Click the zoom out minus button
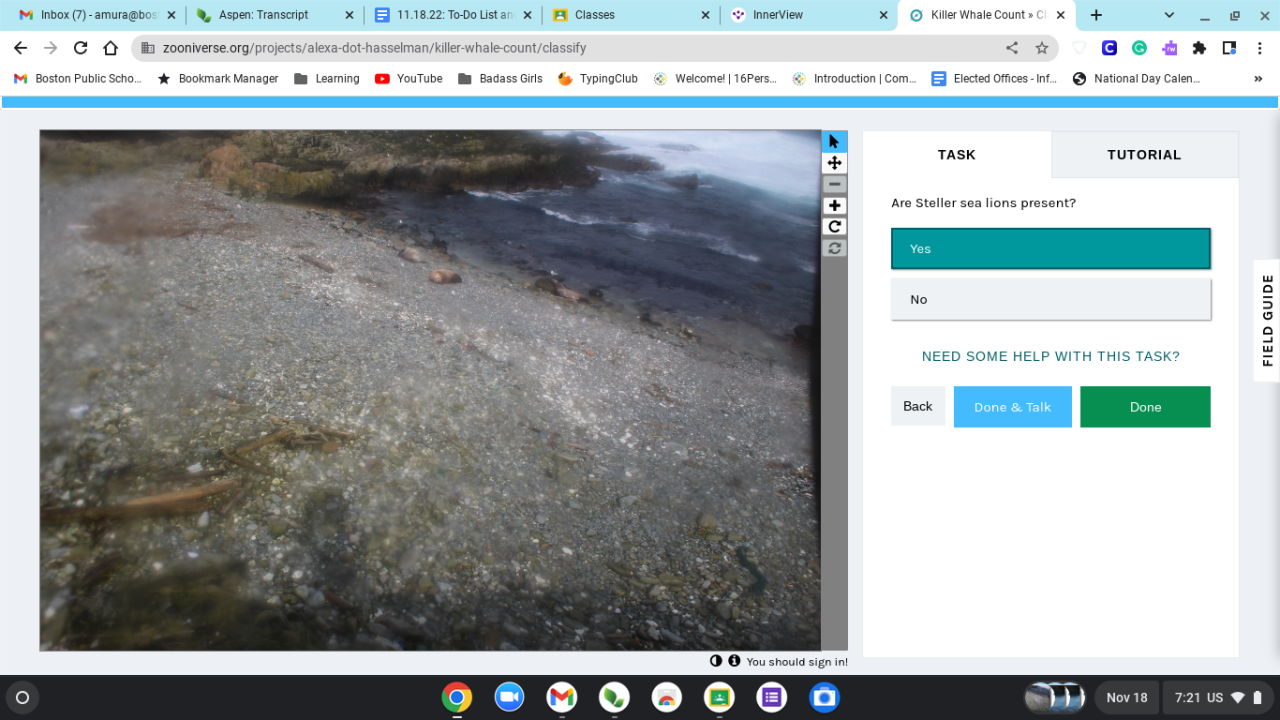The height and width of the screenshot is (720, 1280). point(834,184)
